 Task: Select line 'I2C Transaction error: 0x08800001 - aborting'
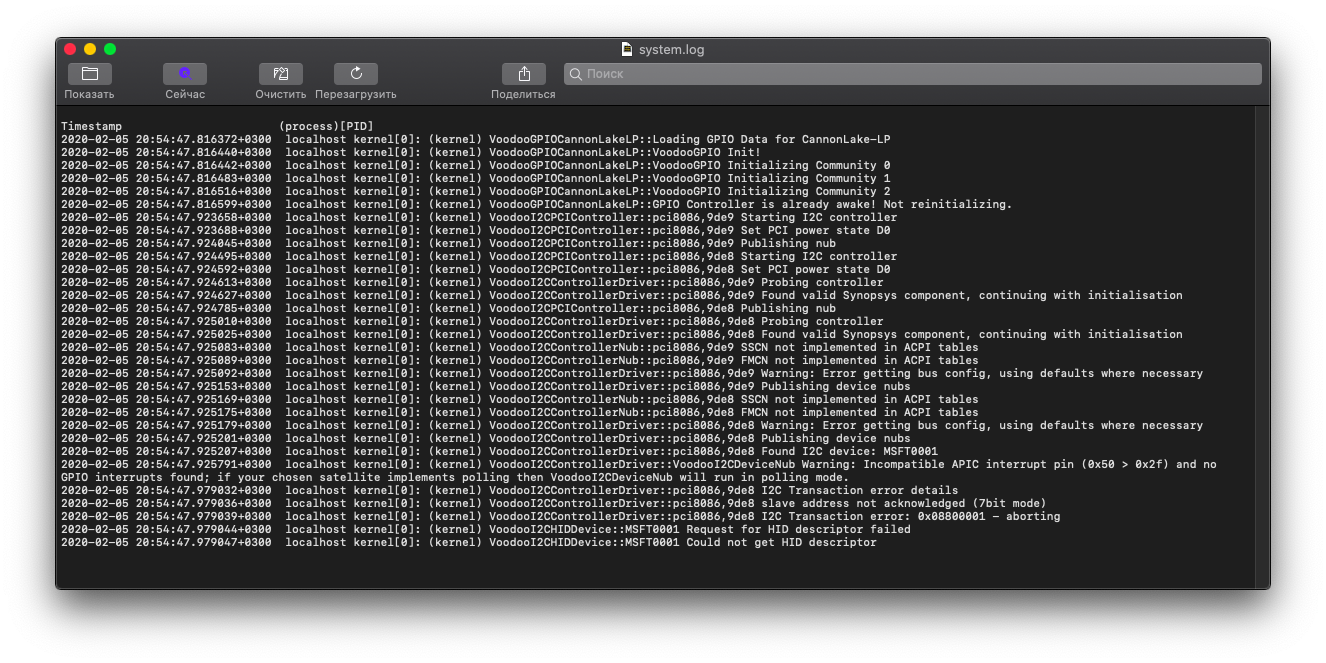coord(560,516)
